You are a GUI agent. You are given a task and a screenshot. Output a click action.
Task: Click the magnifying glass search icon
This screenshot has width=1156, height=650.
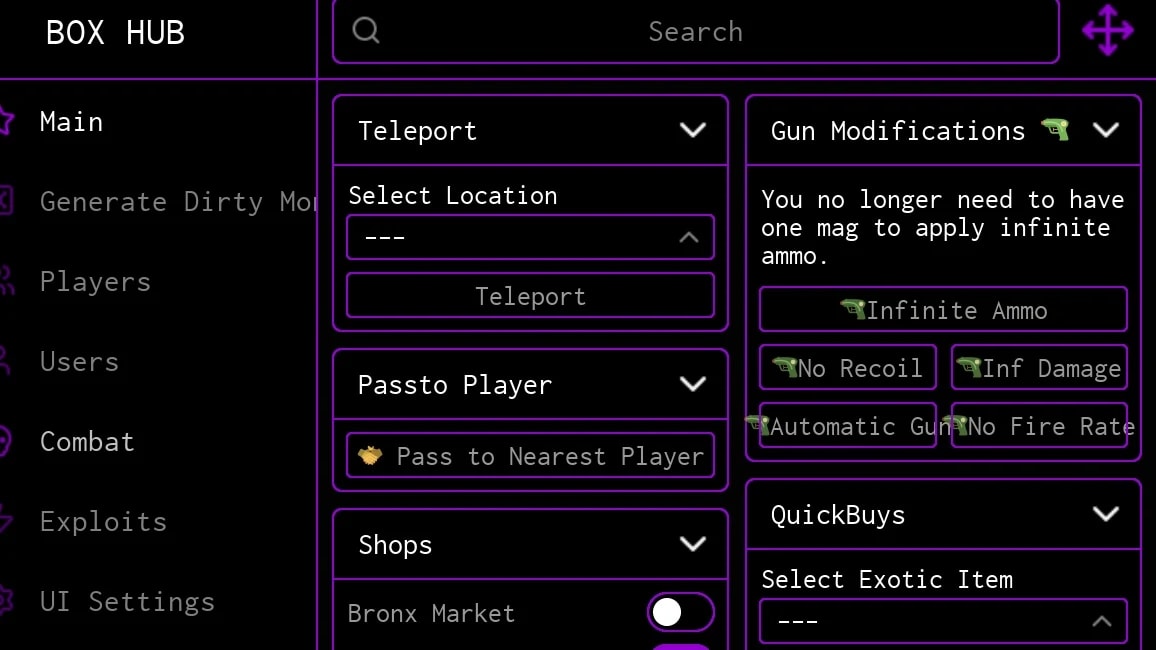(x=366, y=30)
